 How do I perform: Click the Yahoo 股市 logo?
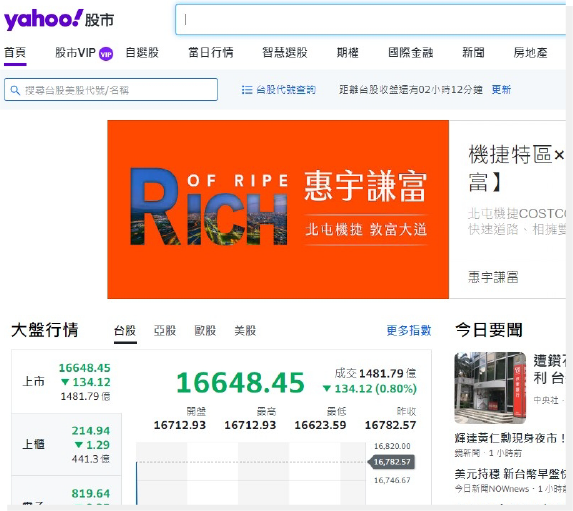click(59, 19)
